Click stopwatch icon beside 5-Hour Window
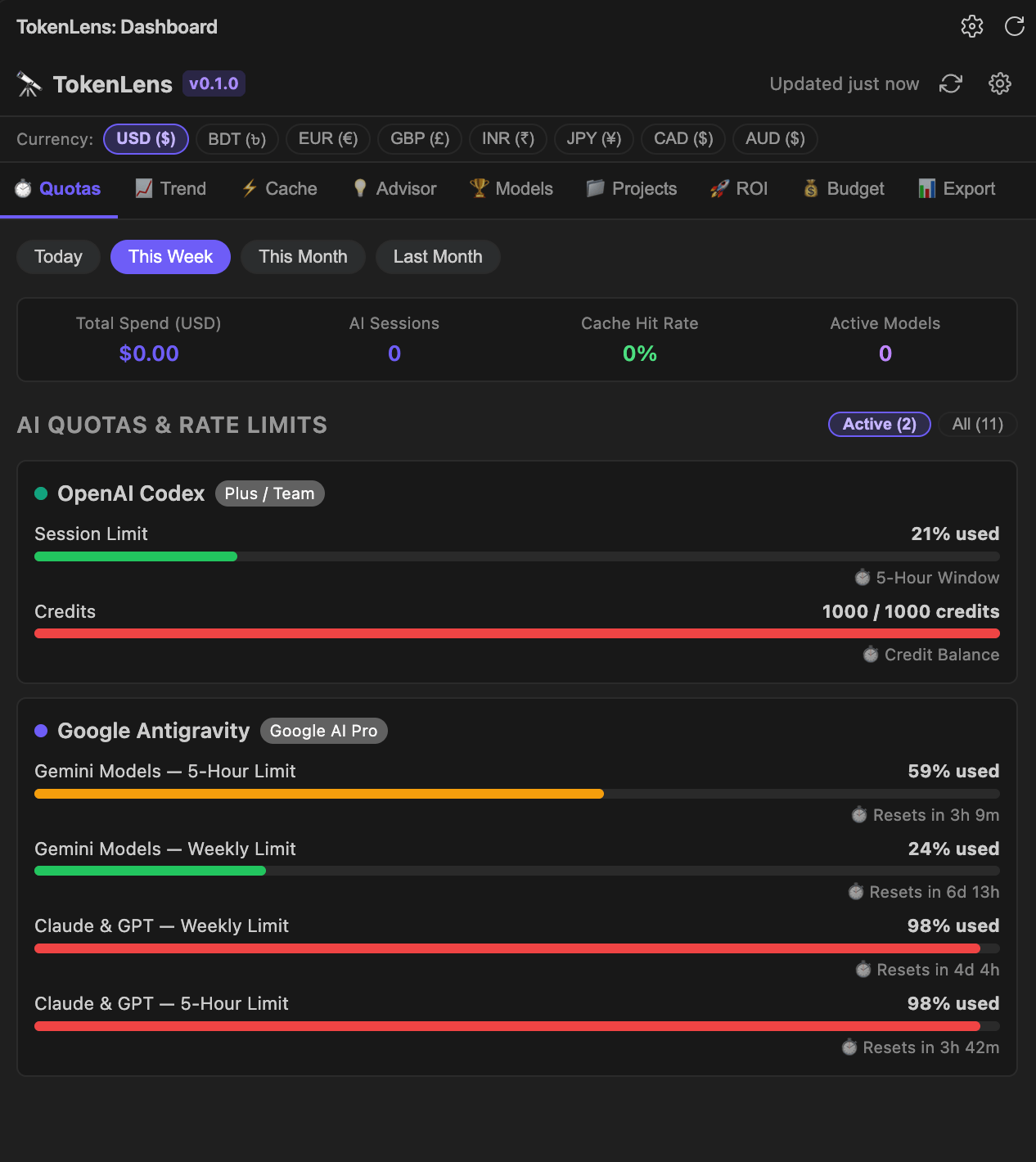The width and height of the screenshot is (1036, 1162). (x=863, y=578)
